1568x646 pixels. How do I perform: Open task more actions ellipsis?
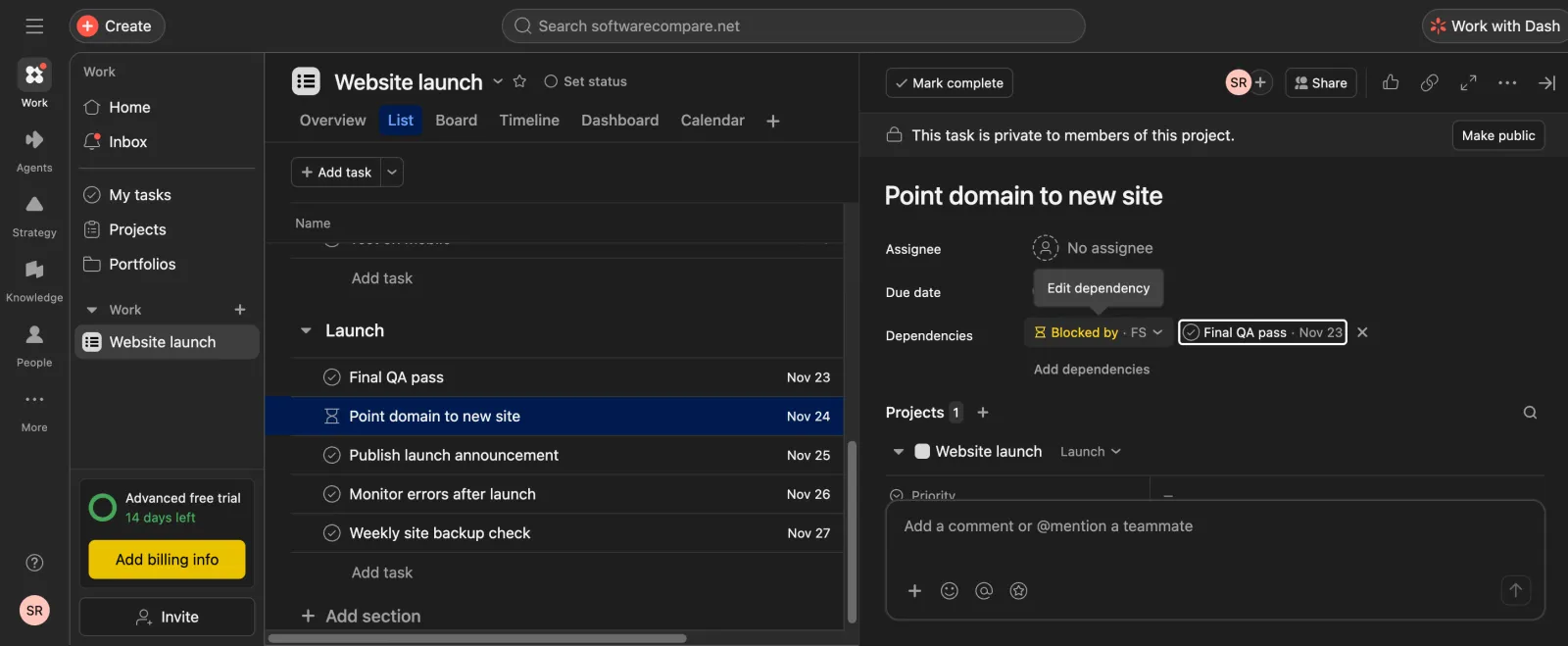pos(1507,83)
